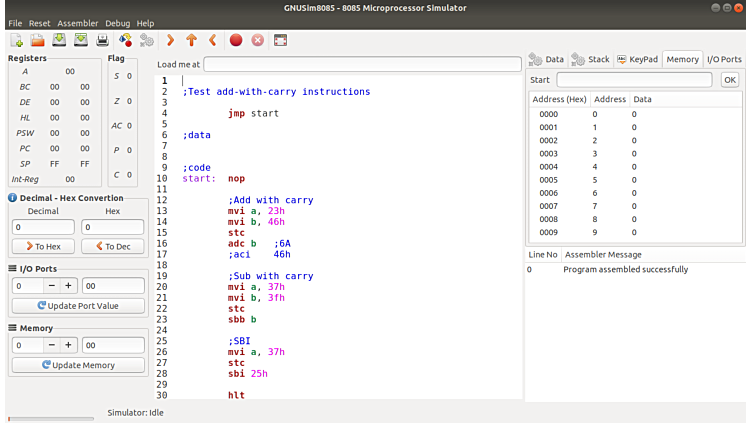This screenshot has width=752, height=423.
Task: Click the Step In right-arrow icon
Action: coord(171,40)
